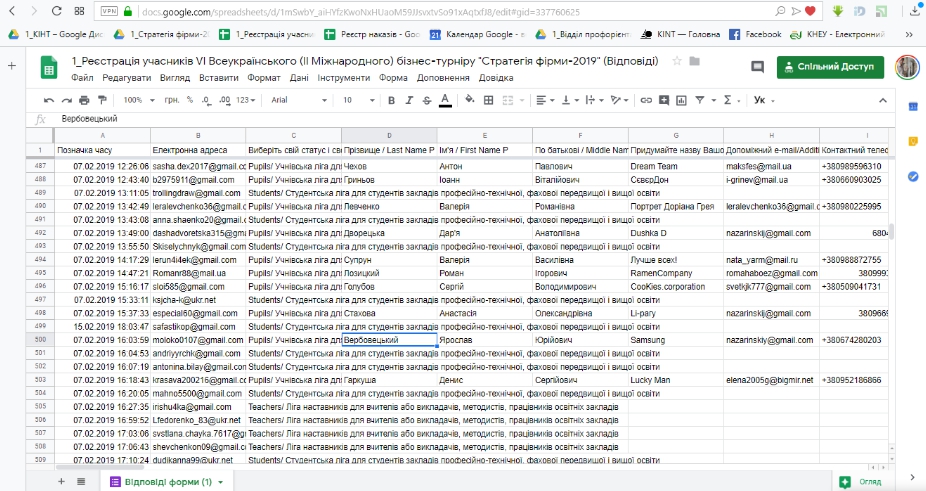
Task: Click the print icon
Action: [x=83, y=100]
